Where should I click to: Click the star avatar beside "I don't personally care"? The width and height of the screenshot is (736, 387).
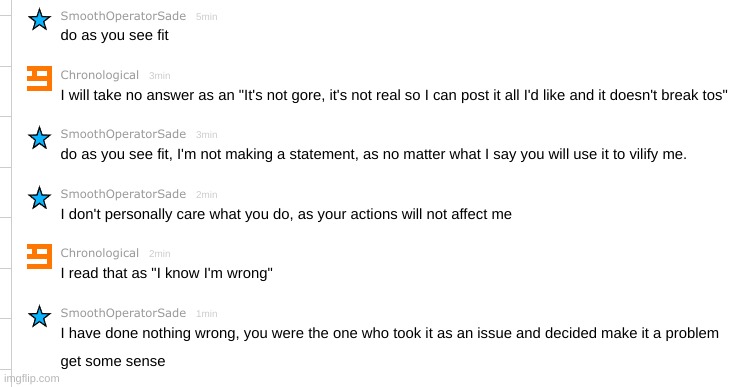[x=39, y=197]
